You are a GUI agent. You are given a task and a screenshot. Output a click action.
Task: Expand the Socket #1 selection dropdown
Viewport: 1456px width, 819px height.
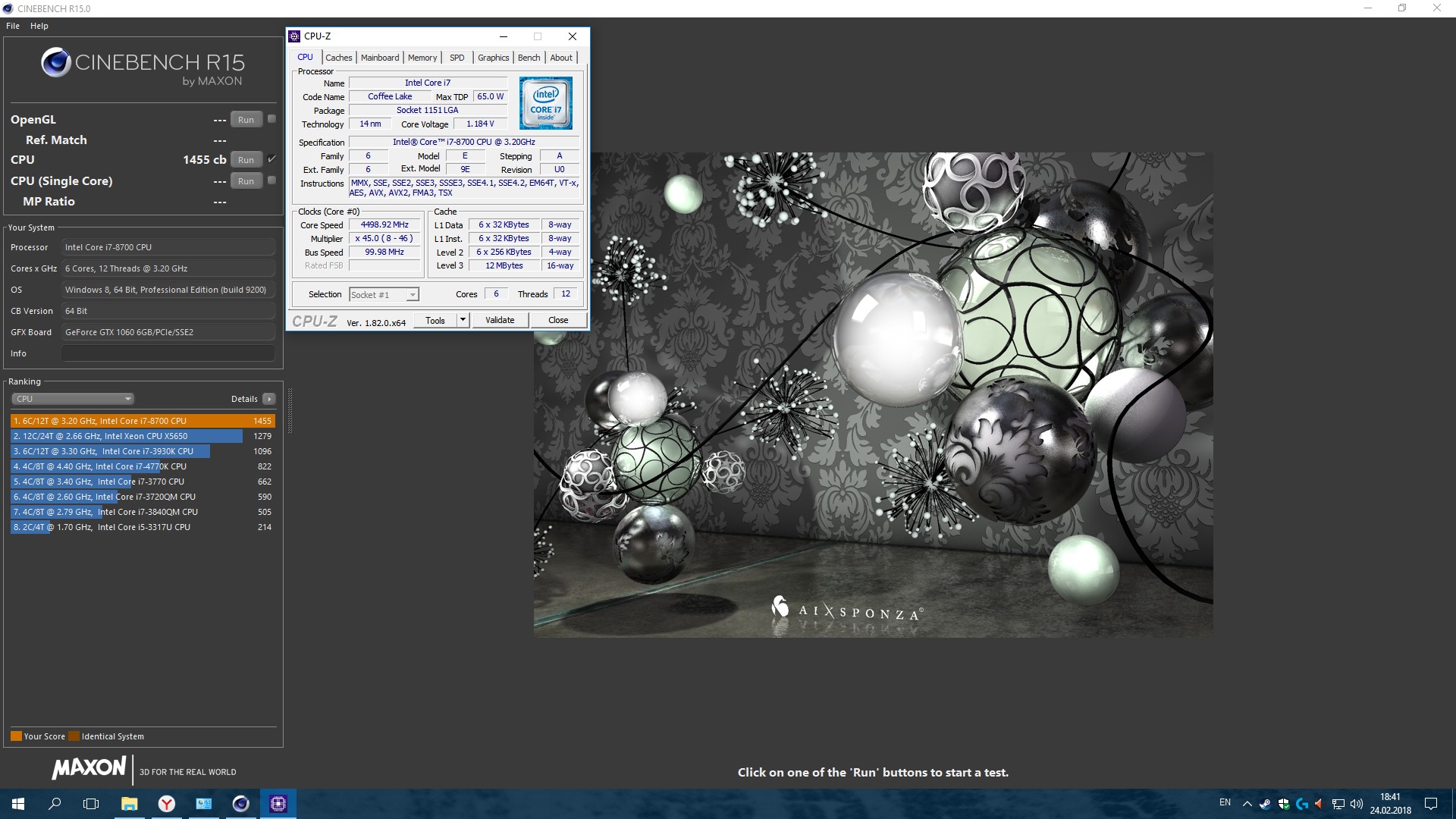coord(384,295)
